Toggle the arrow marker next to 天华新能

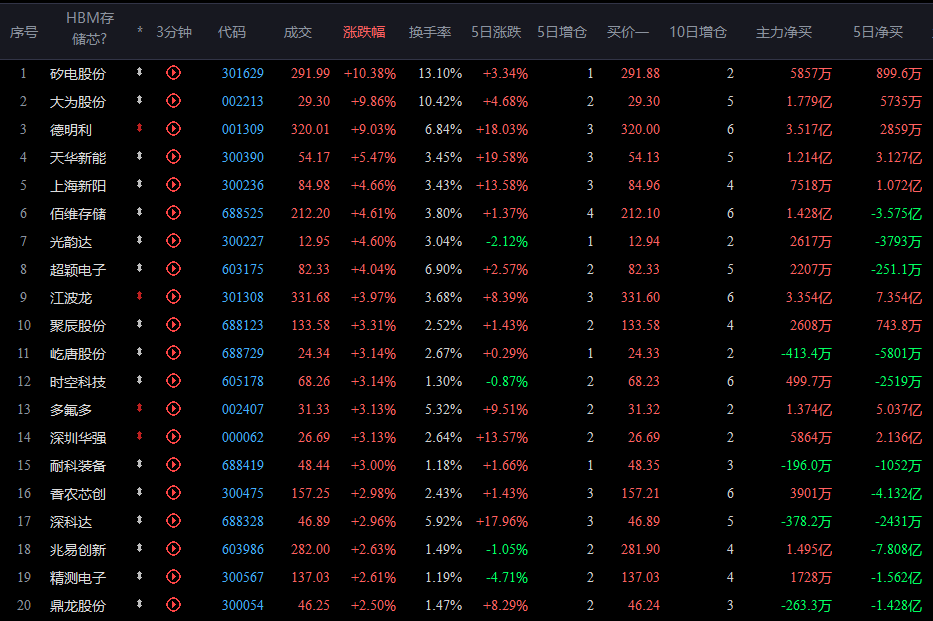point(140,157)
